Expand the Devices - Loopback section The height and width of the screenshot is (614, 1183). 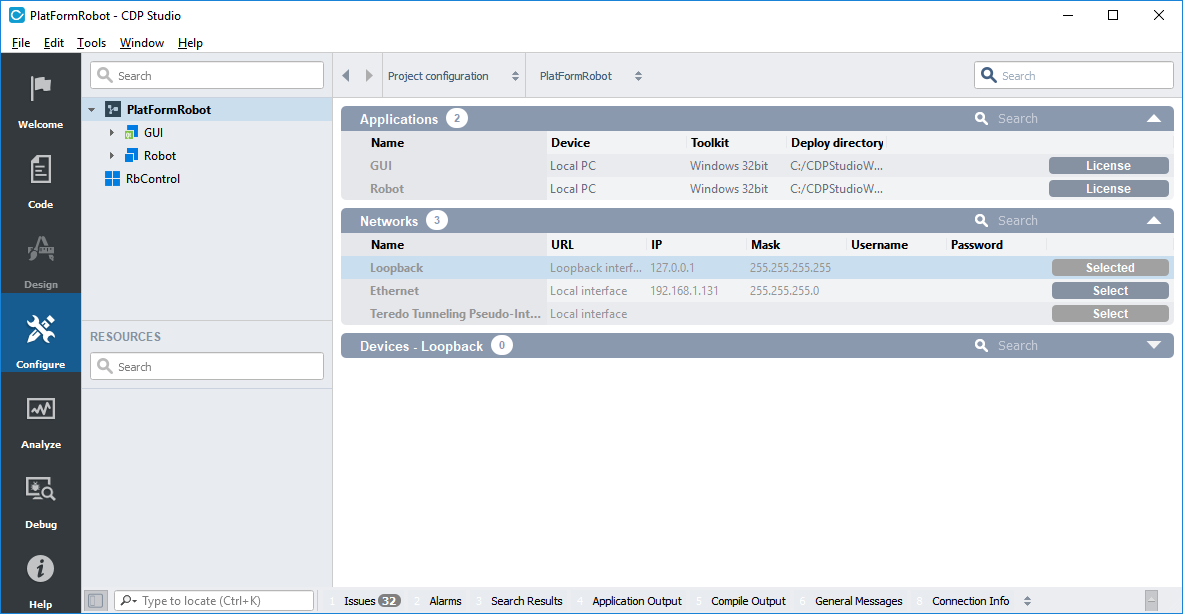(1154, 345)
